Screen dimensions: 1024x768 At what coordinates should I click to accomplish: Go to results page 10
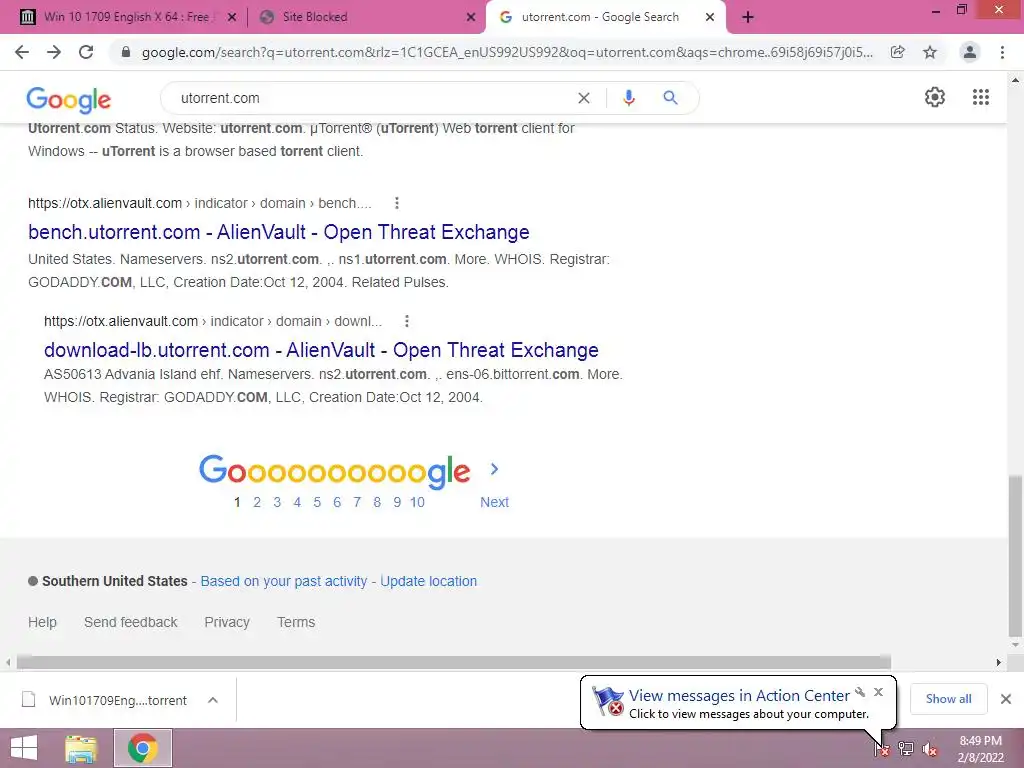417,502
